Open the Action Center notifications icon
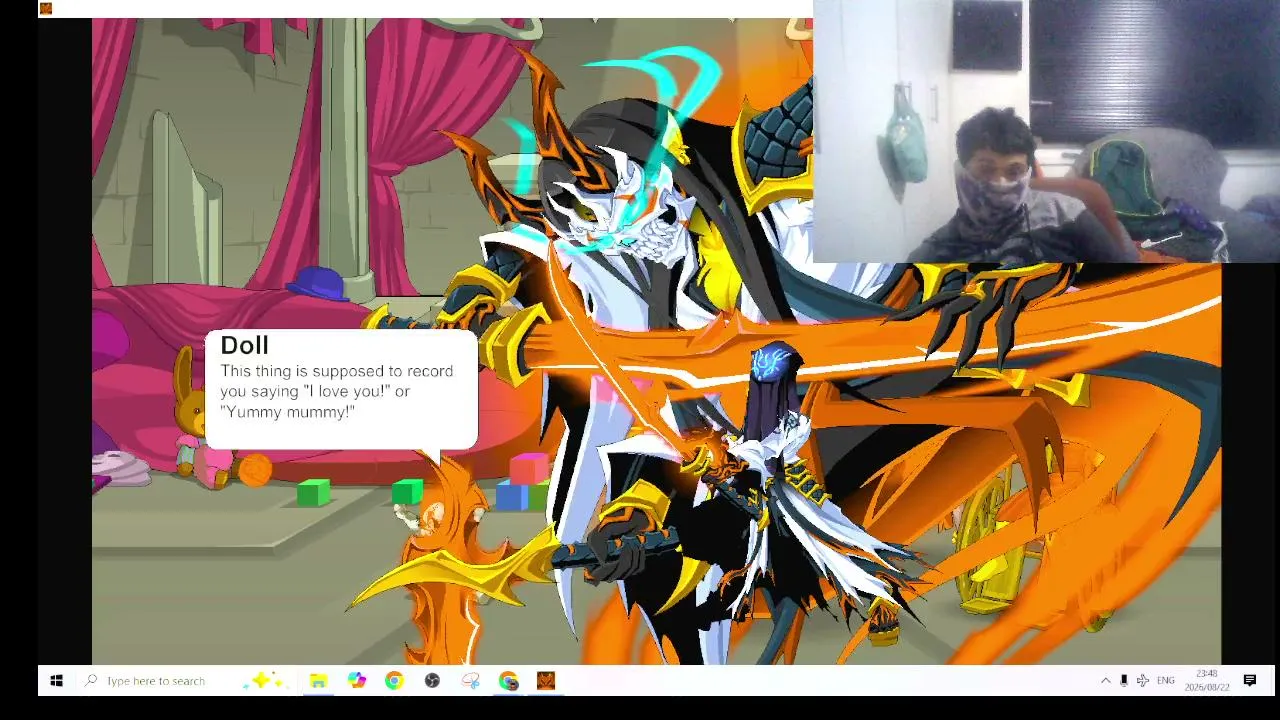The height and width of the screenshot is (720, 1280). coord(1250,681)
